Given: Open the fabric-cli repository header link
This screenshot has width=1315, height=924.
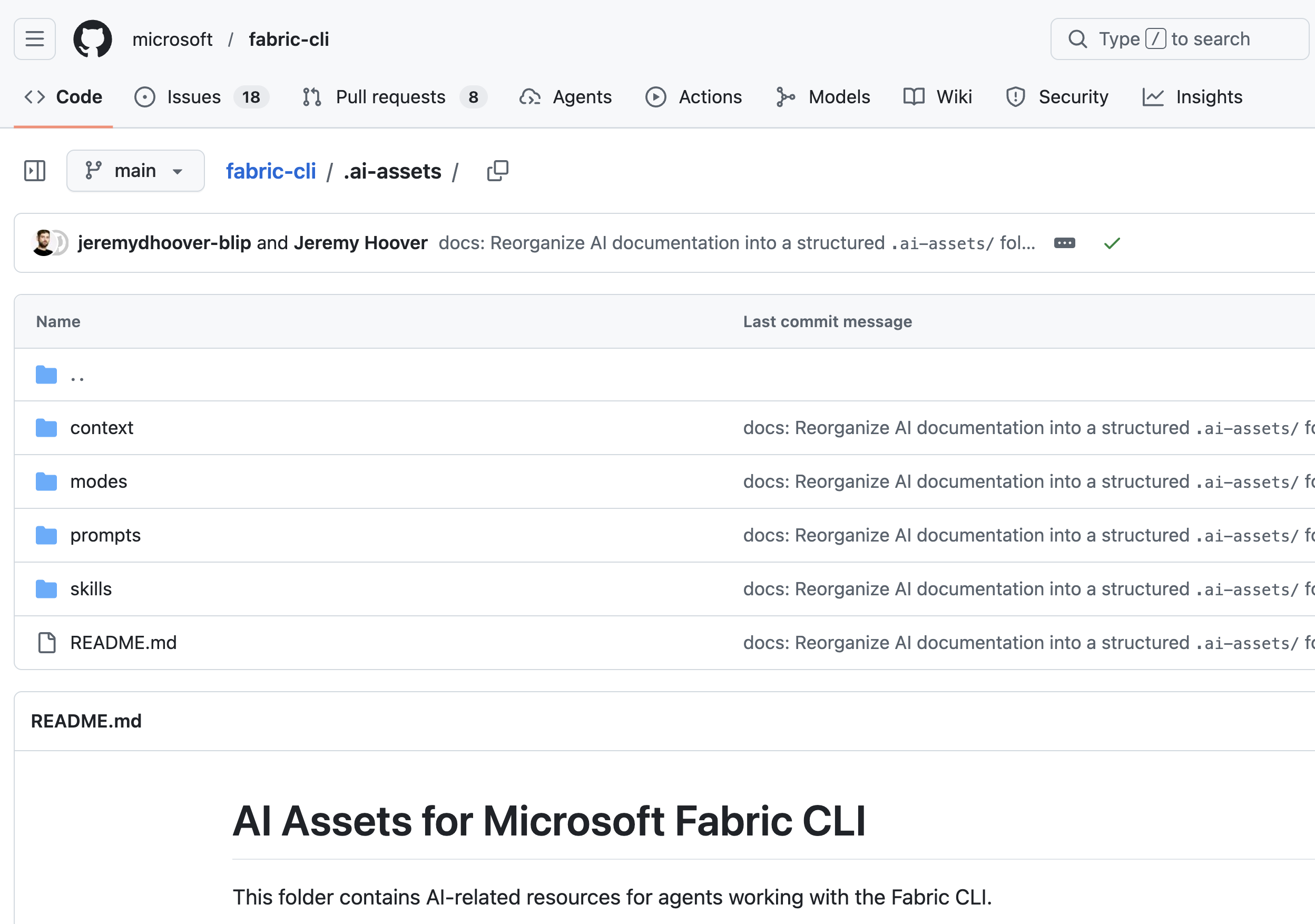Looking at the screenshot, I should 289,39.
